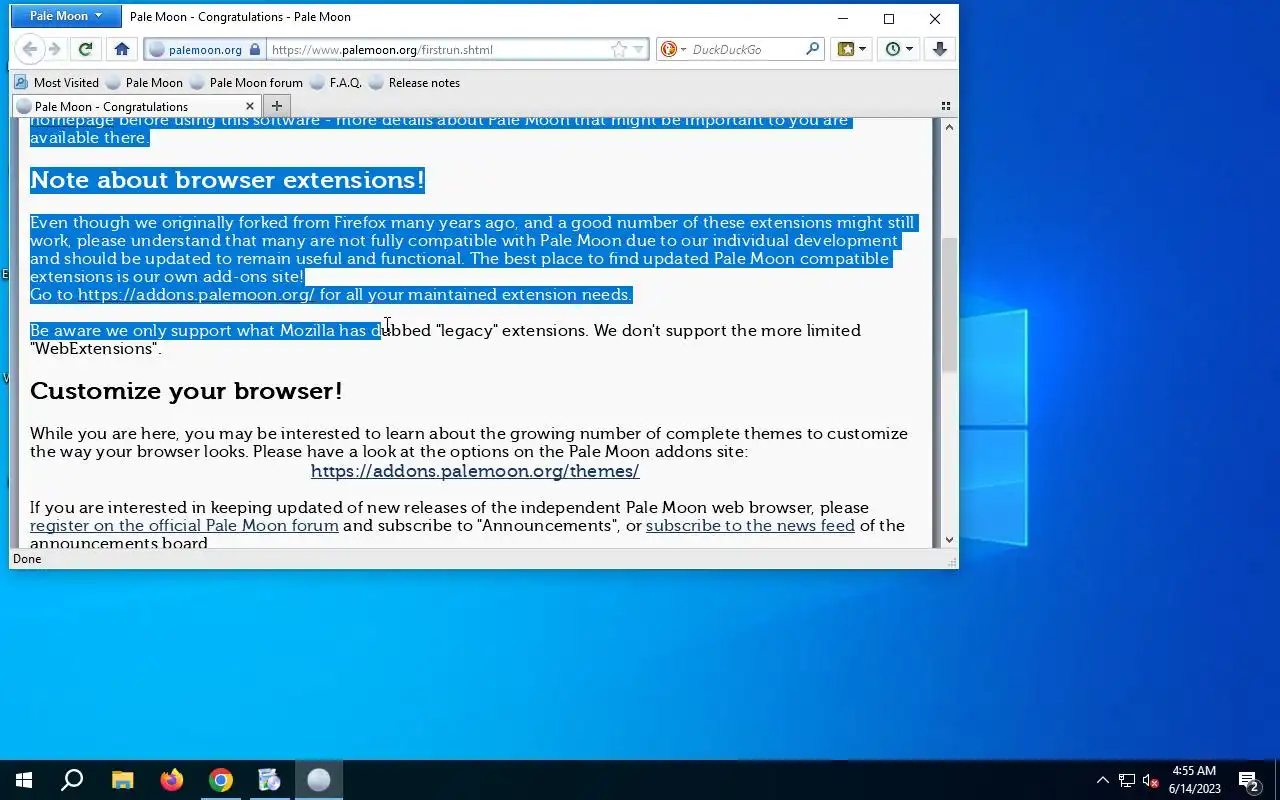
Task: Bookmark this page with the star
Action: (619, 49)
